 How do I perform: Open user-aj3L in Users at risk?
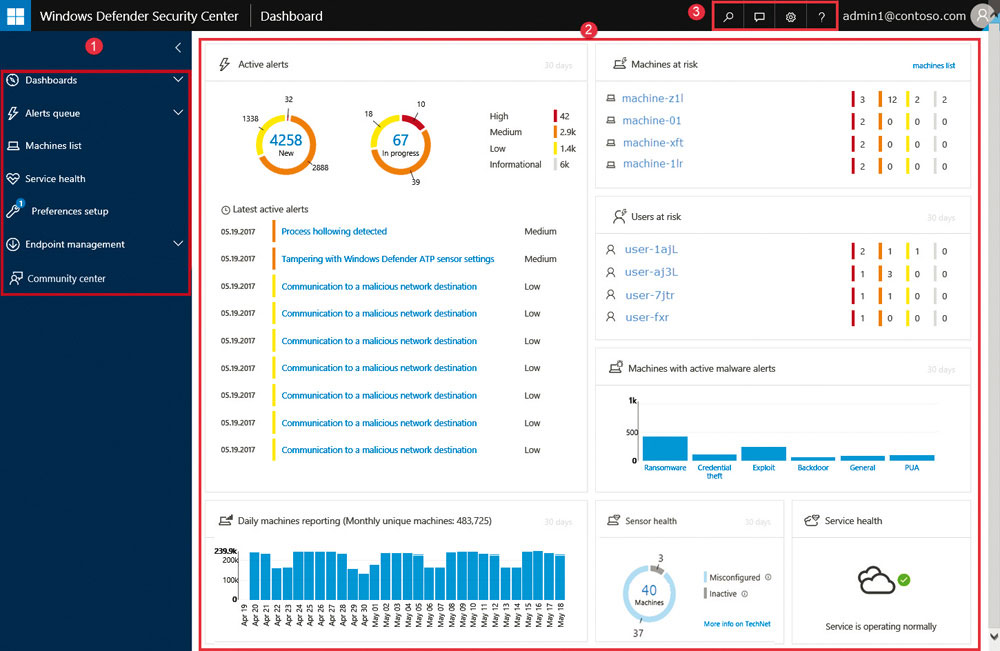[651, 272]
